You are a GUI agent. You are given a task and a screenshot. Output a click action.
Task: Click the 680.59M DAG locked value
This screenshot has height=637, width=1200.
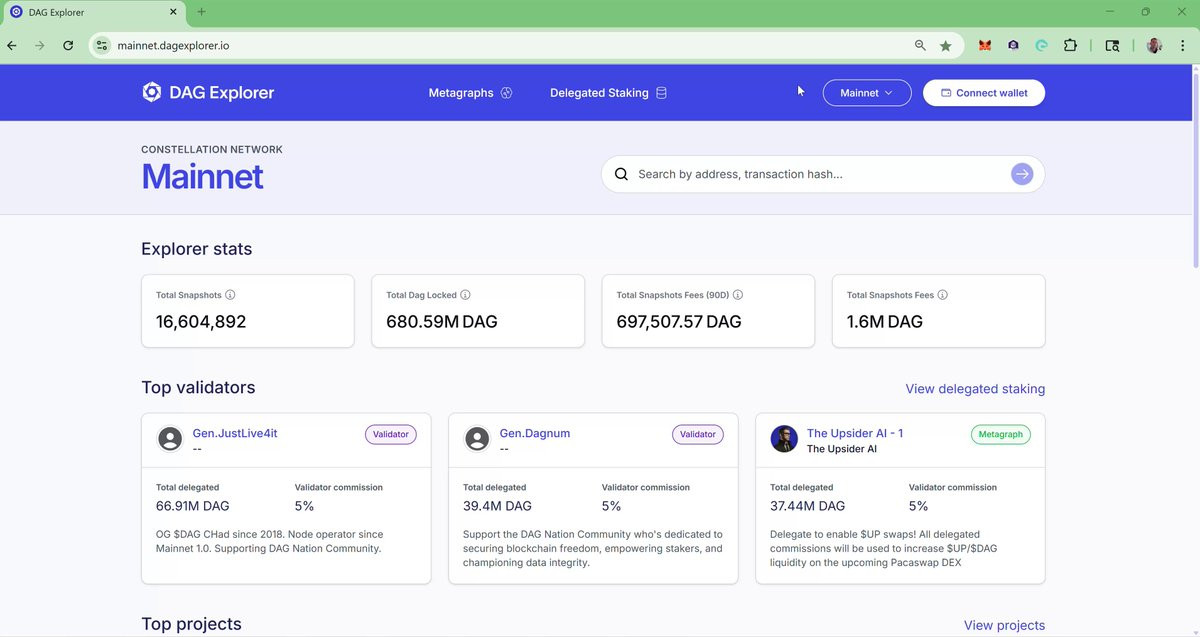(x=442, y=322)
